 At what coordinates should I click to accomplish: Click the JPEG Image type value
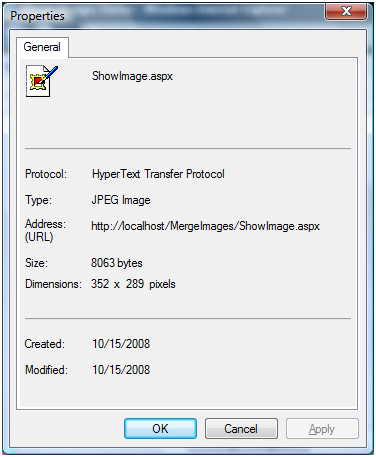point(121,200)
